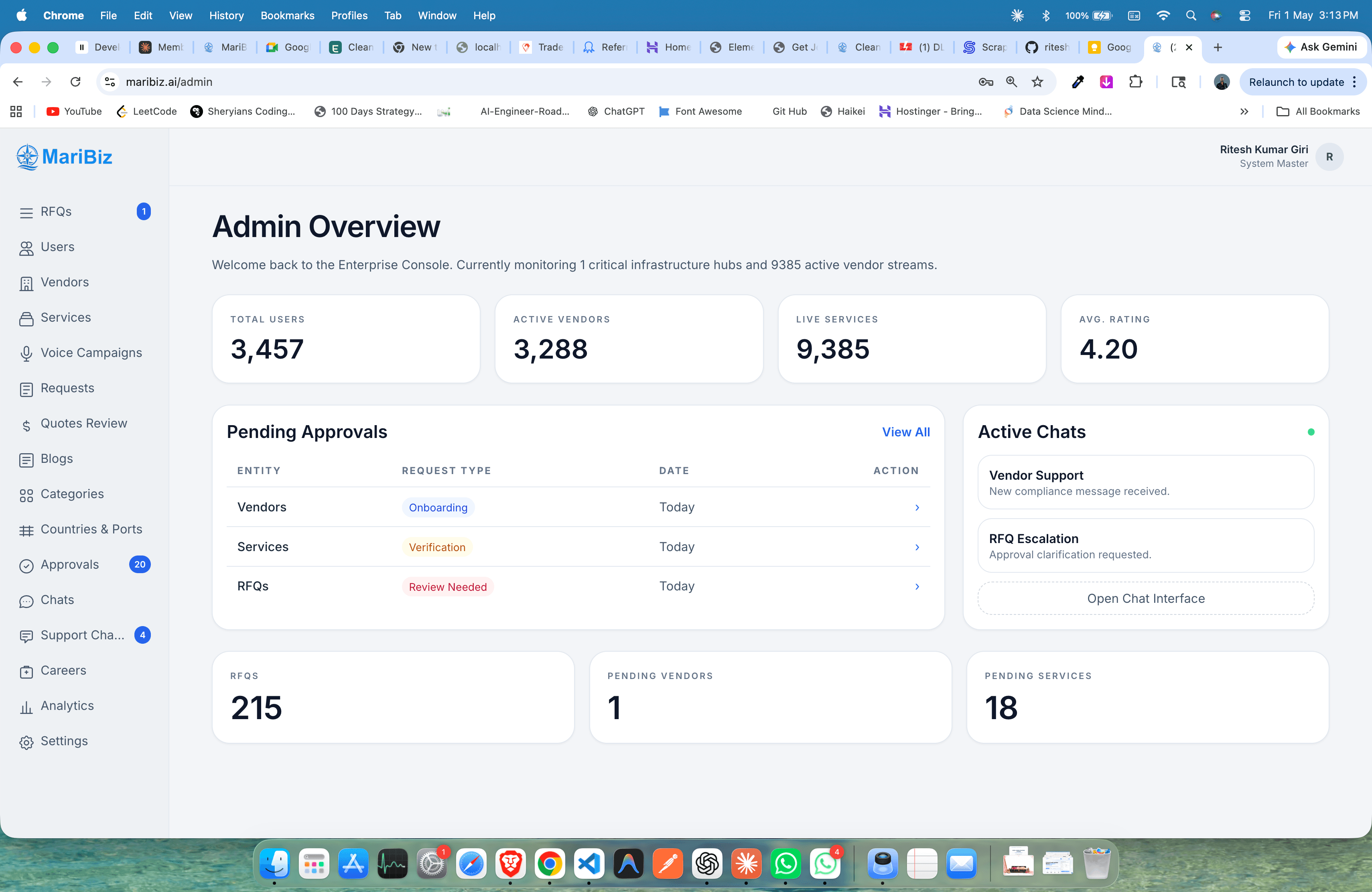Click the Verification request badge
The width and height of the screenshot is (1372, 892).
tap(437, 547)
